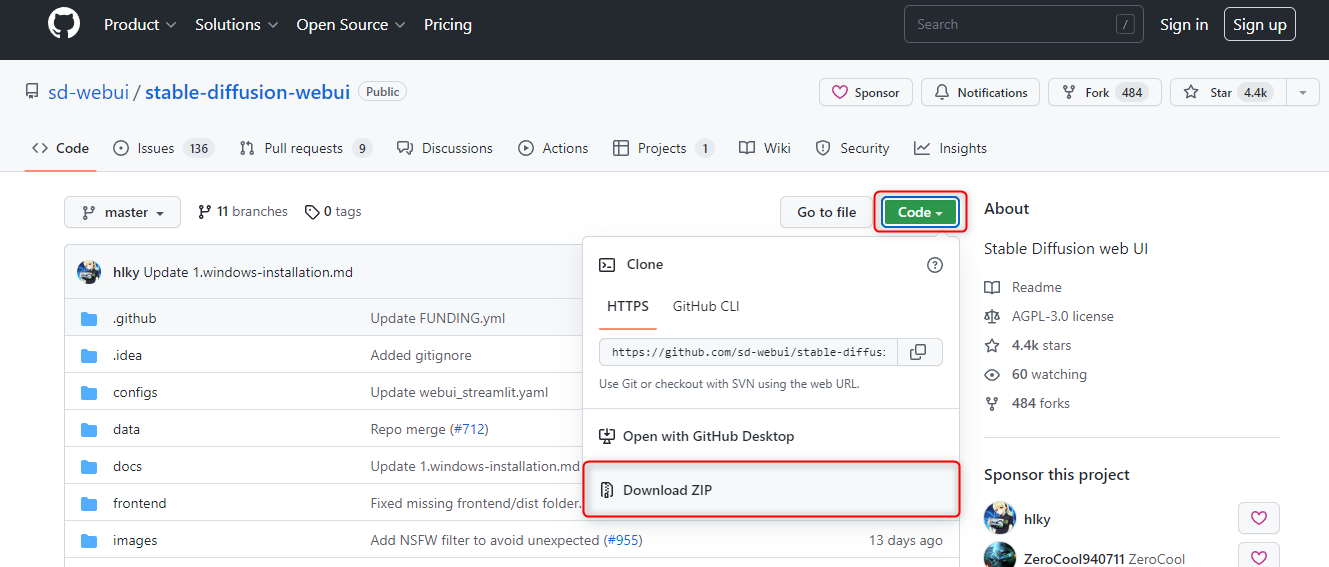Click the GitHub search field

click(1010, 25)
